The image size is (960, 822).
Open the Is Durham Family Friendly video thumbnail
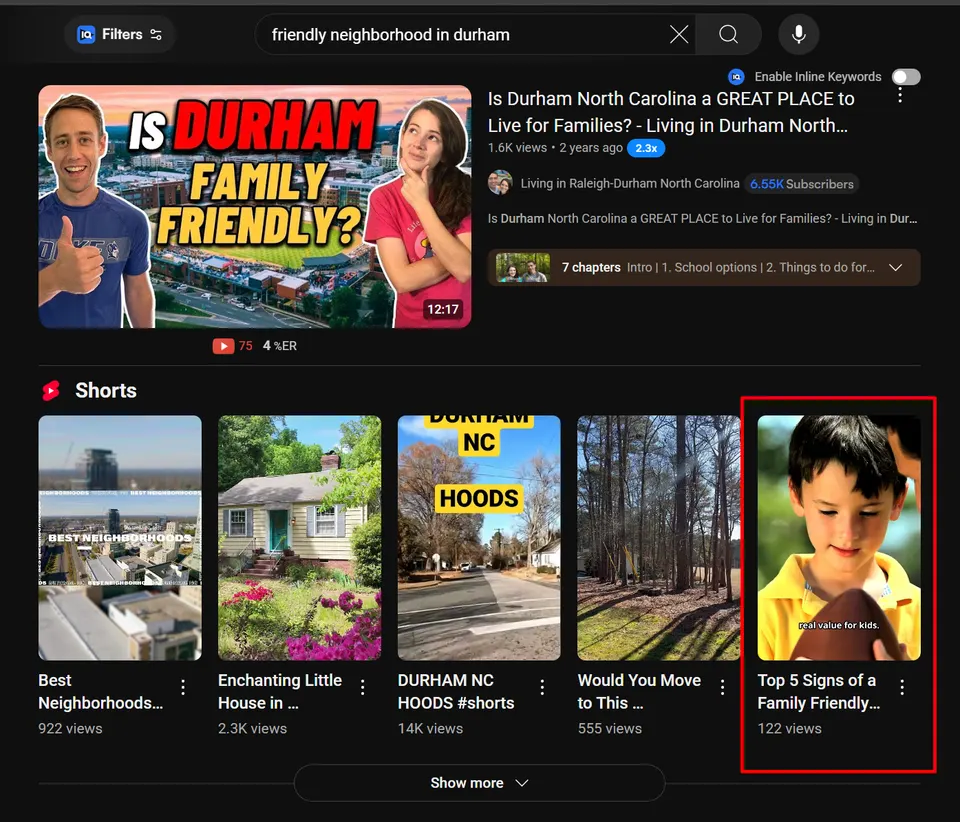click(x=255, y=207)
